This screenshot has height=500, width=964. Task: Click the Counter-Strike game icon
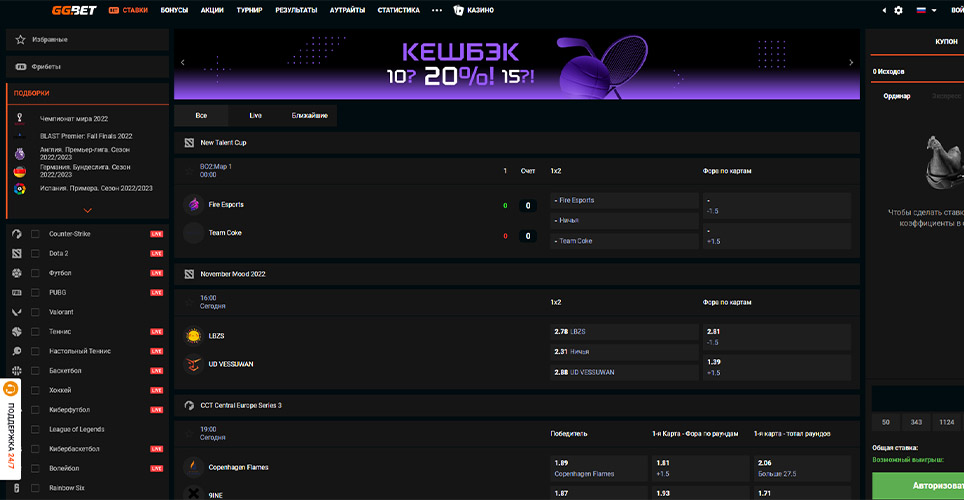[17, 234]
